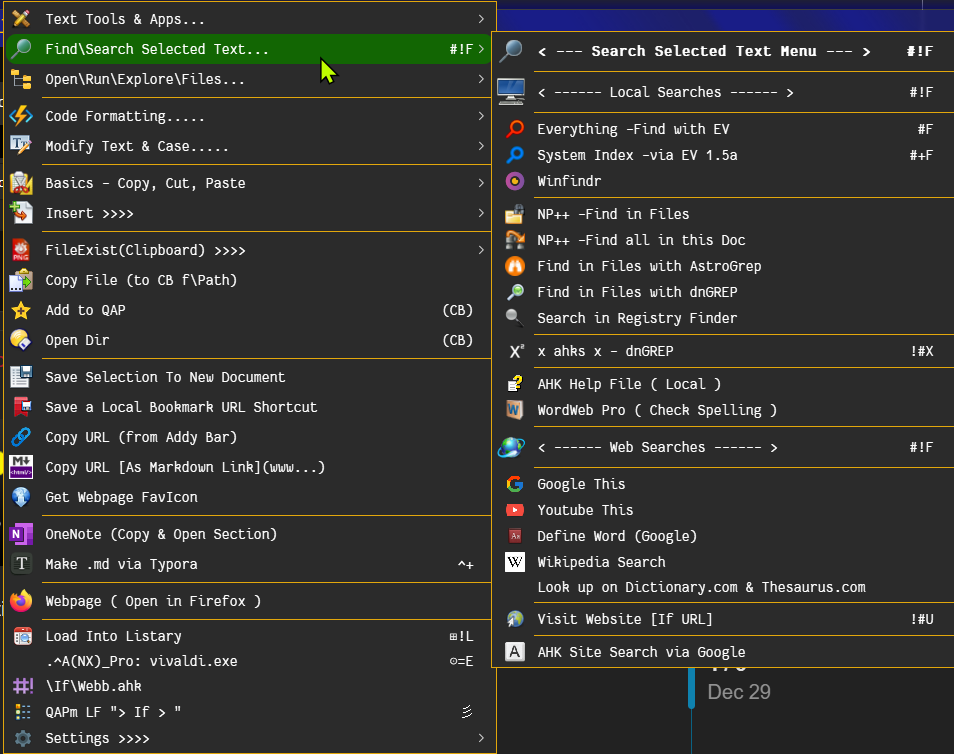This screenshot has height=754, width=954.
Task: Open Look up on Dictionary.com & Thesaurus.com
Action: pyautogui.click(x=701, y=588)
